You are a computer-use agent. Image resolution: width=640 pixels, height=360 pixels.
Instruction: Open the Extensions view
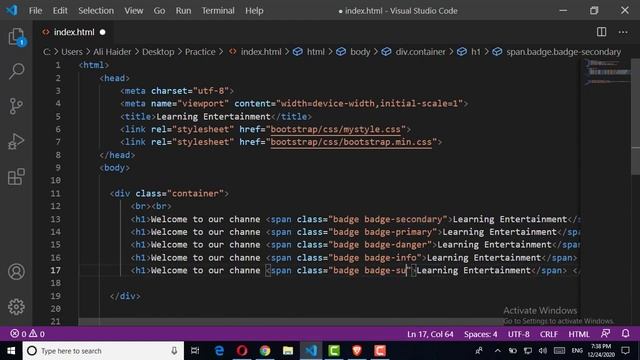click(16, 177)
